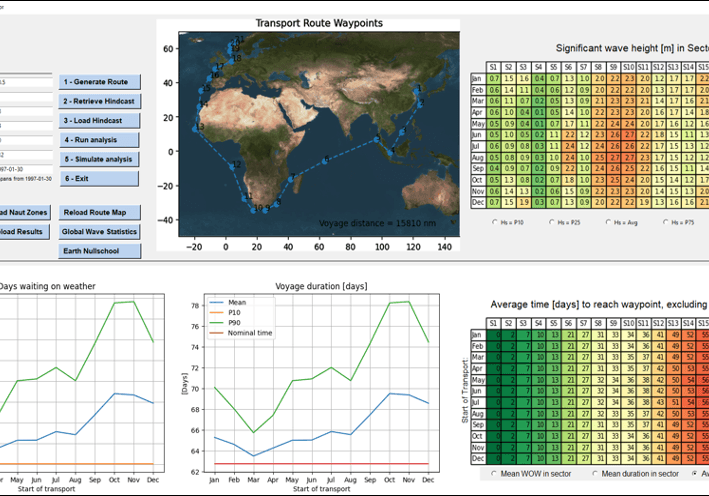Viewport: 709px width, 496px height.
Task: Click the Dec row S3 cell showing 1.9
Action: [x=523, y=202]
